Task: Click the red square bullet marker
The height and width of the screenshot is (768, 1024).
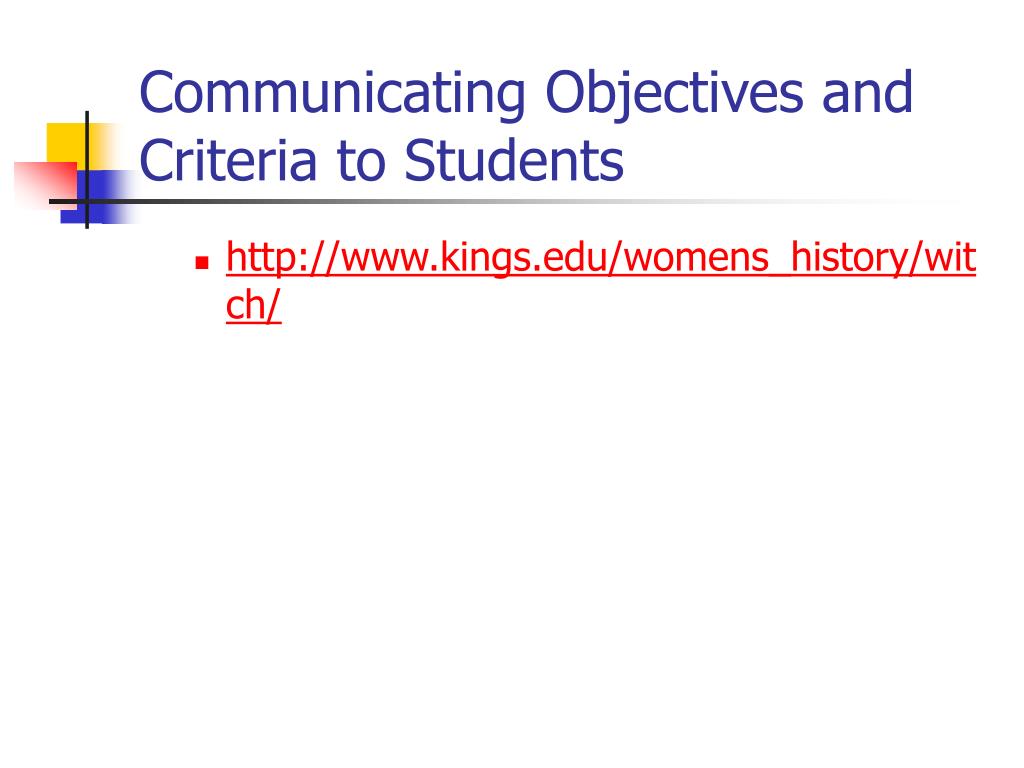Action: coord(202,263)
